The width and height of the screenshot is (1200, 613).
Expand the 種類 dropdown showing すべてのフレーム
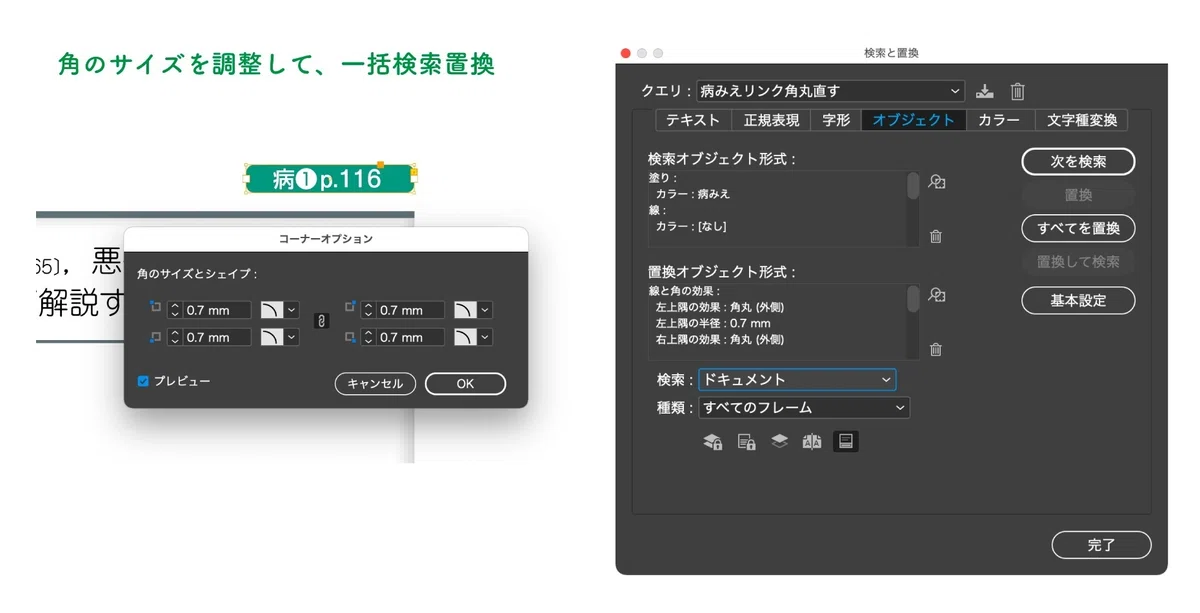(804, 408)
